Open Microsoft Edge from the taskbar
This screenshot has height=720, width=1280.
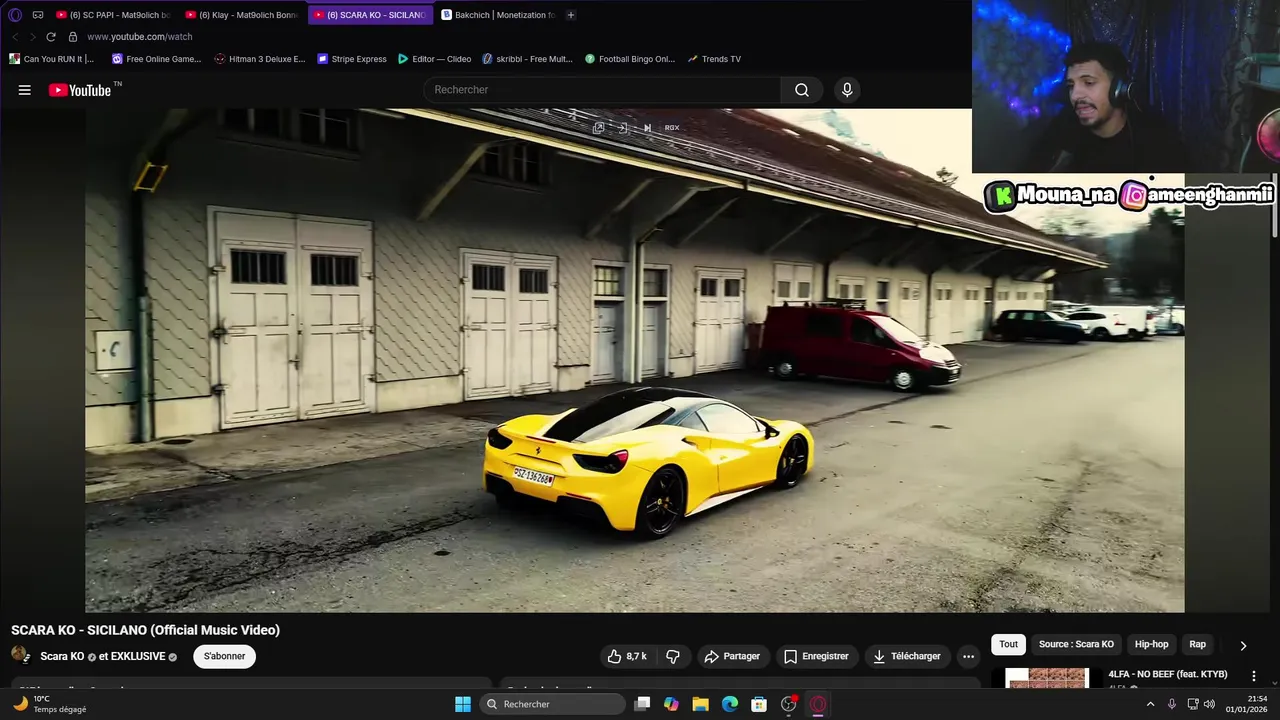point(730,704)
